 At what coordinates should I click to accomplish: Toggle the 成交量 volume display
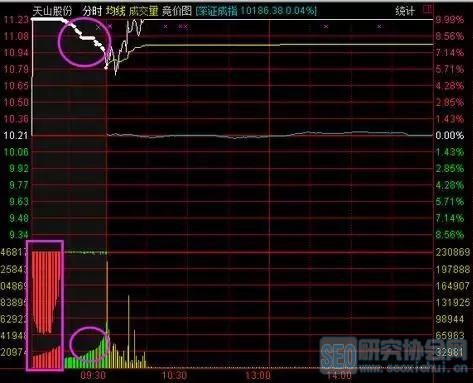(x=144, y=11)
